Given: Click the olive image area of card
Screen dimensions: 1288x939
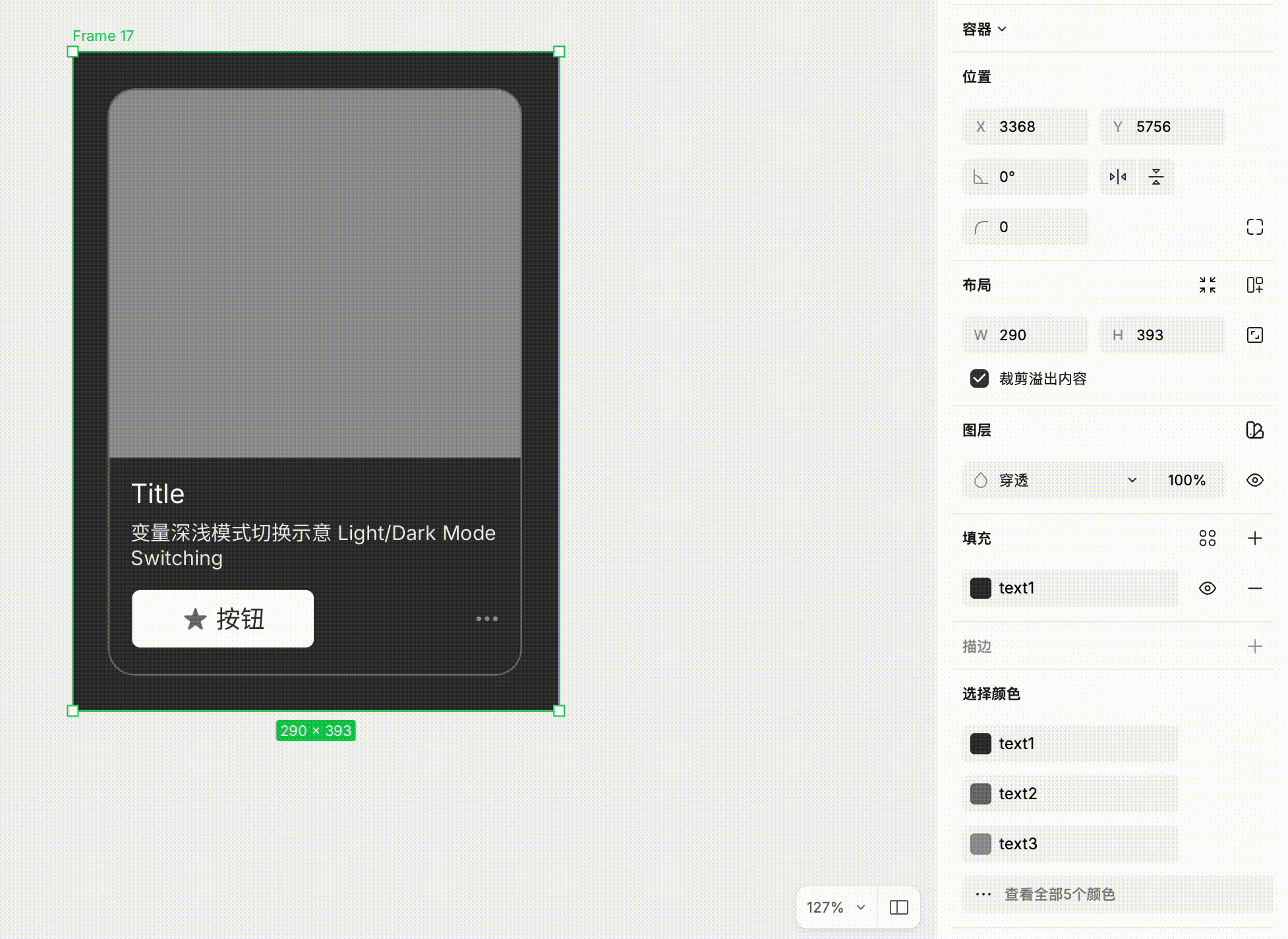Looking at the screenshot, I should click(314, 273).
